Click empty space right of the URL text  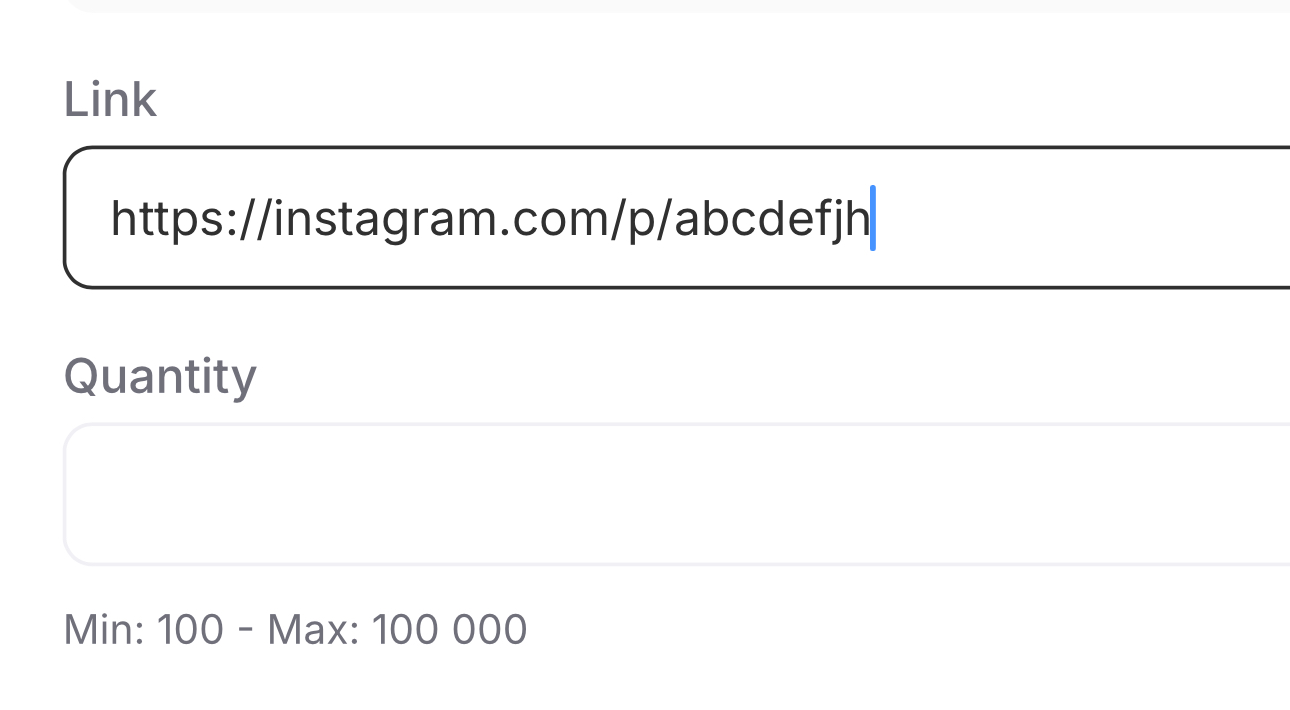tap(1080, 218)
